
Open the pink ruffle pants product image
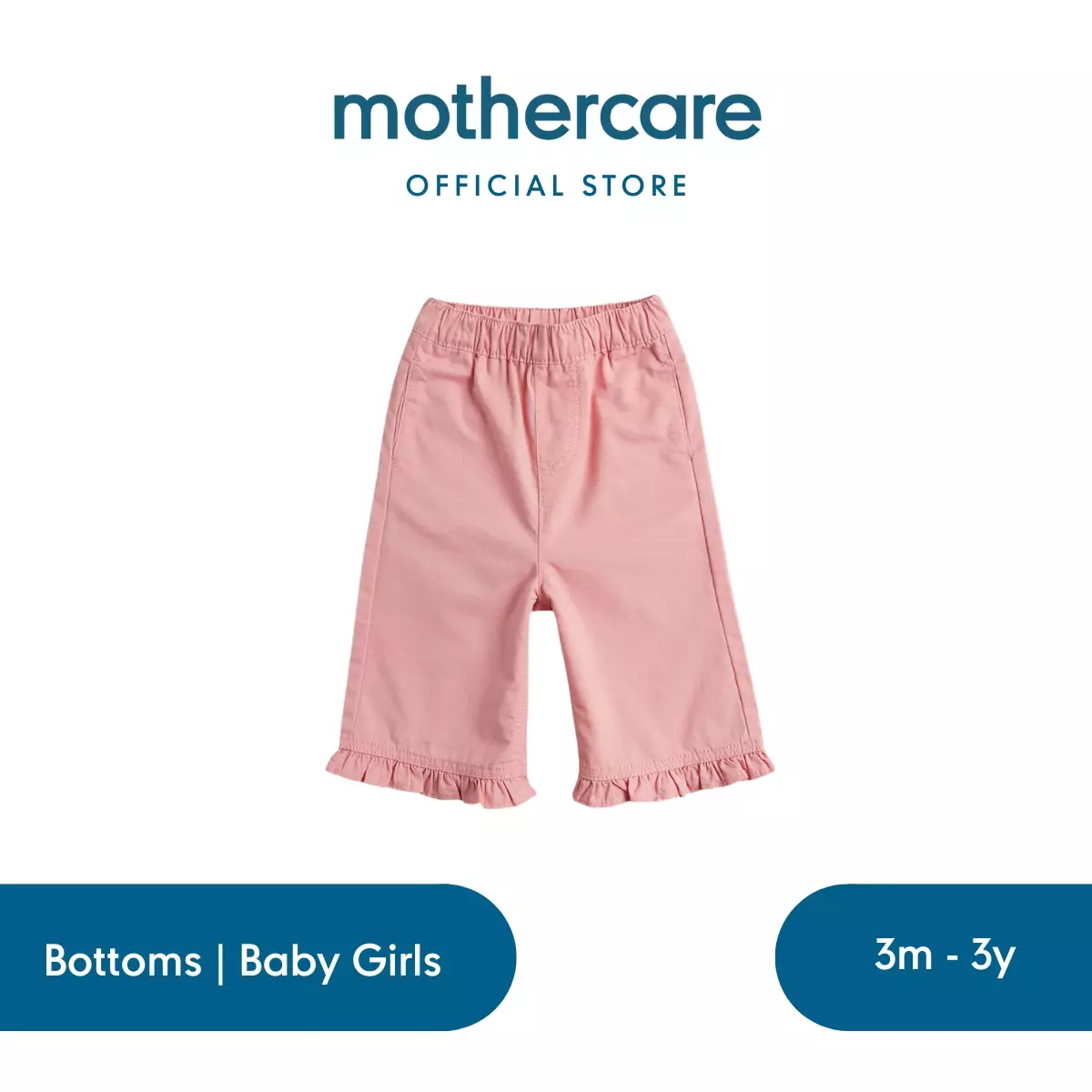(x=550, y=550)
